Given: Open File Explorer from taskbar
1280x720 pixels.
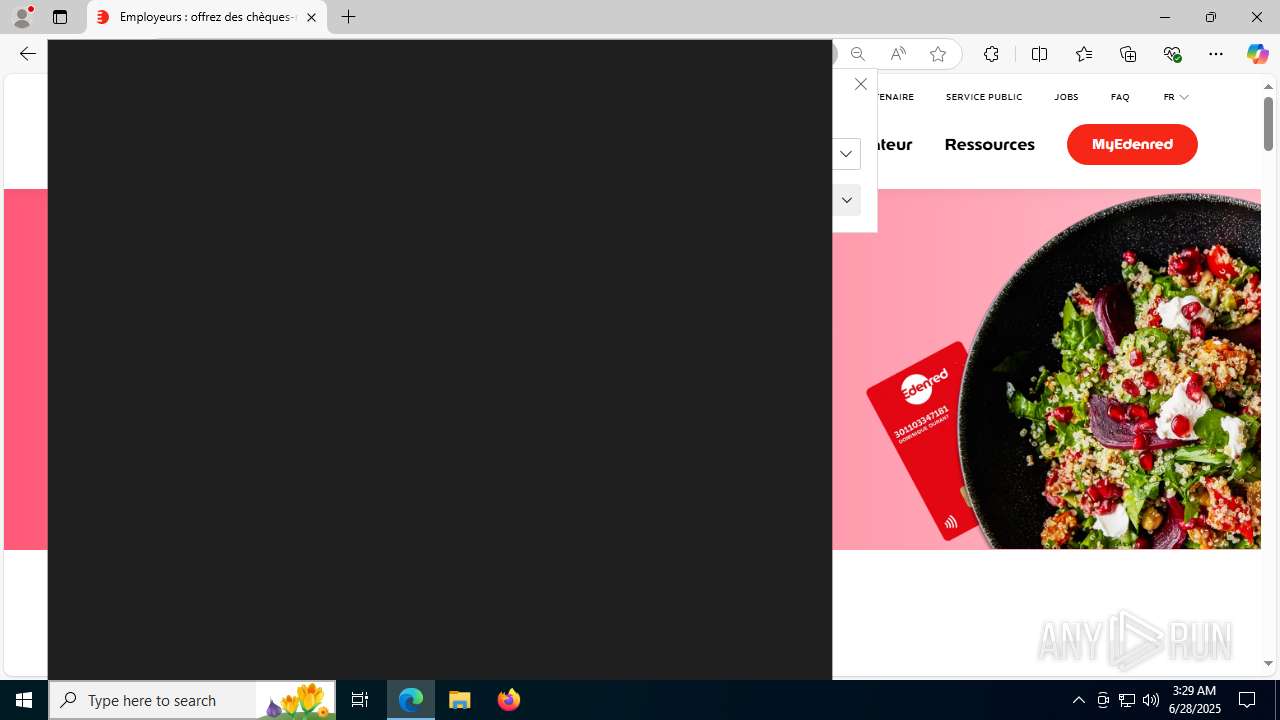Looking at the screenshot, I should [x=460, y=700].
